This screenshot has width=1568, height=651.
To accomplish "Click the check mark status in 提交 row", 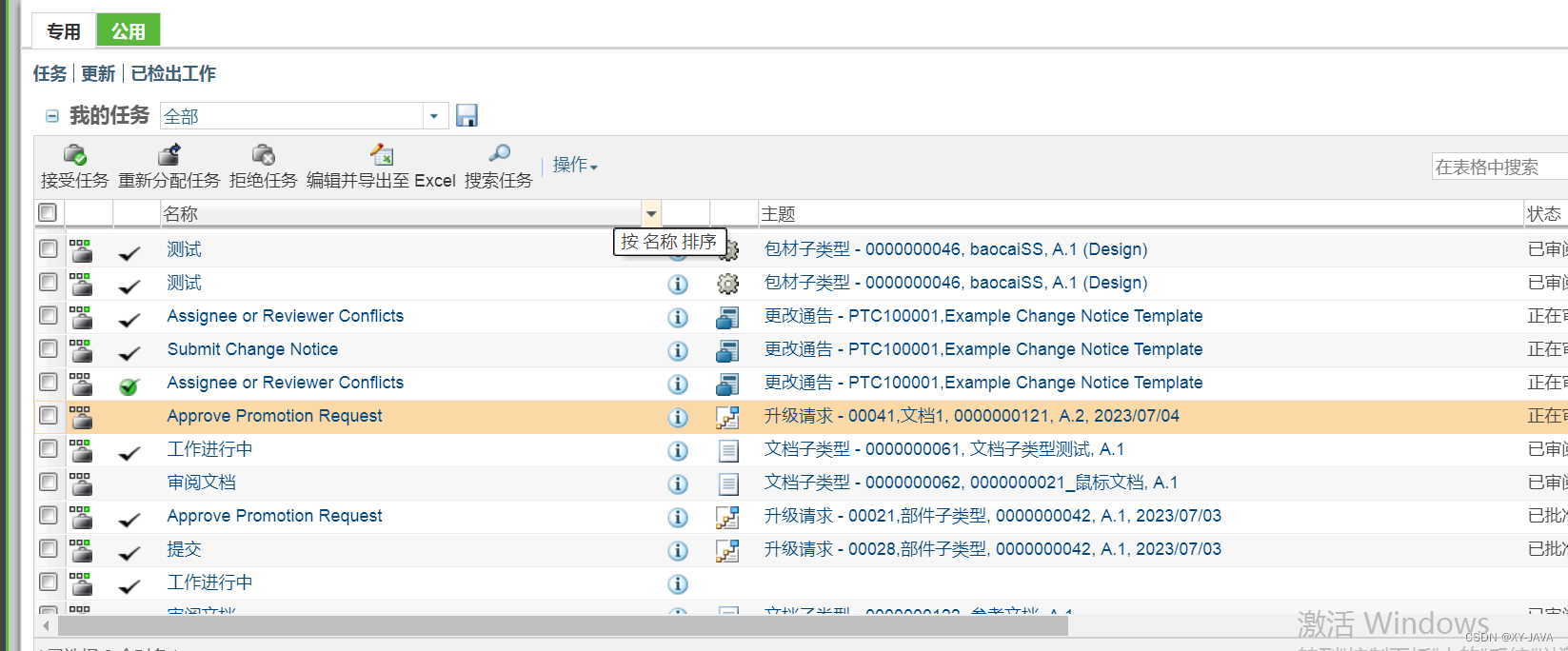I will click(129, 552).
